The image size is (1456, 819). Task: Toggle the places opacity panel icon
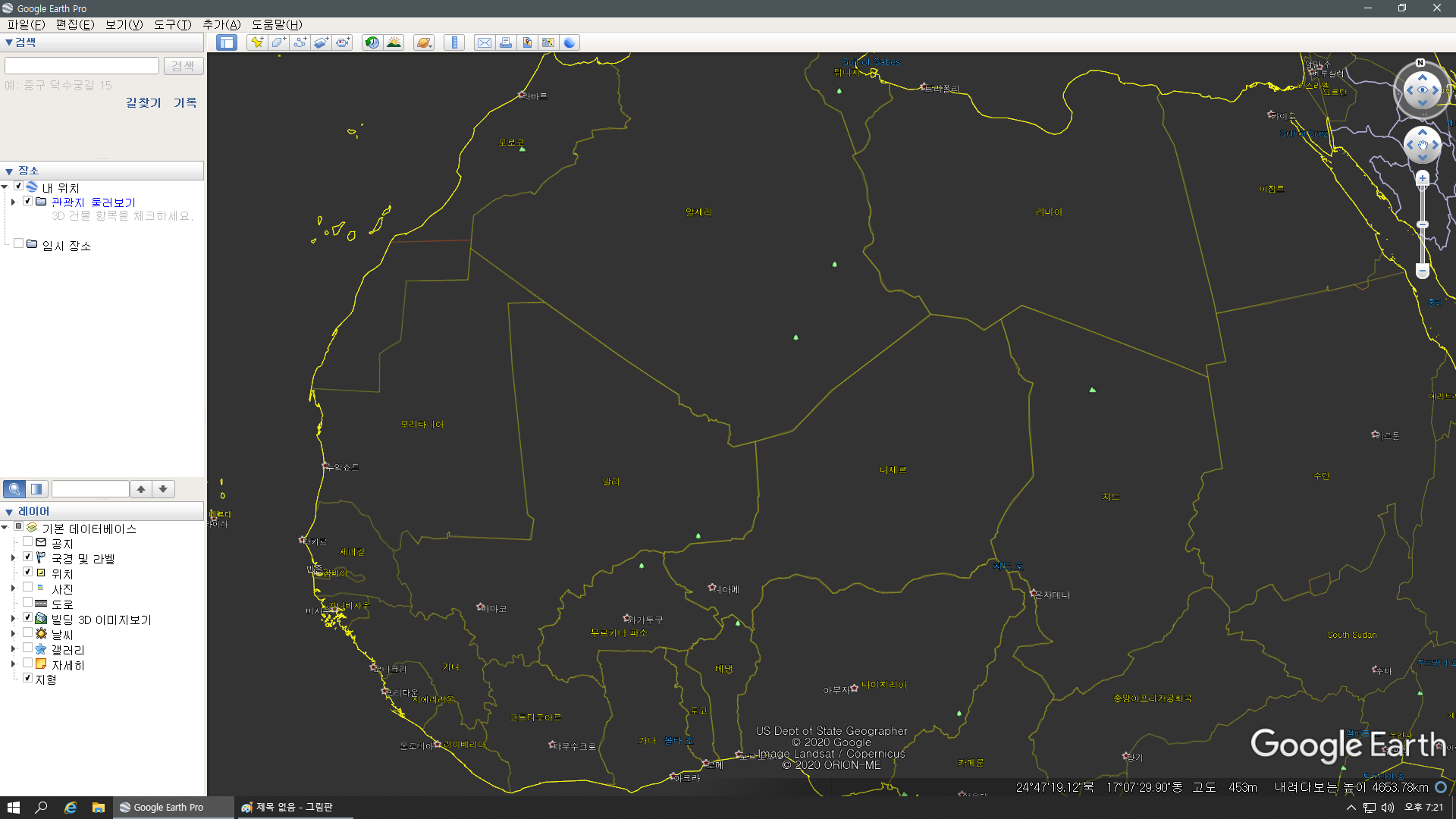point(36,489)
